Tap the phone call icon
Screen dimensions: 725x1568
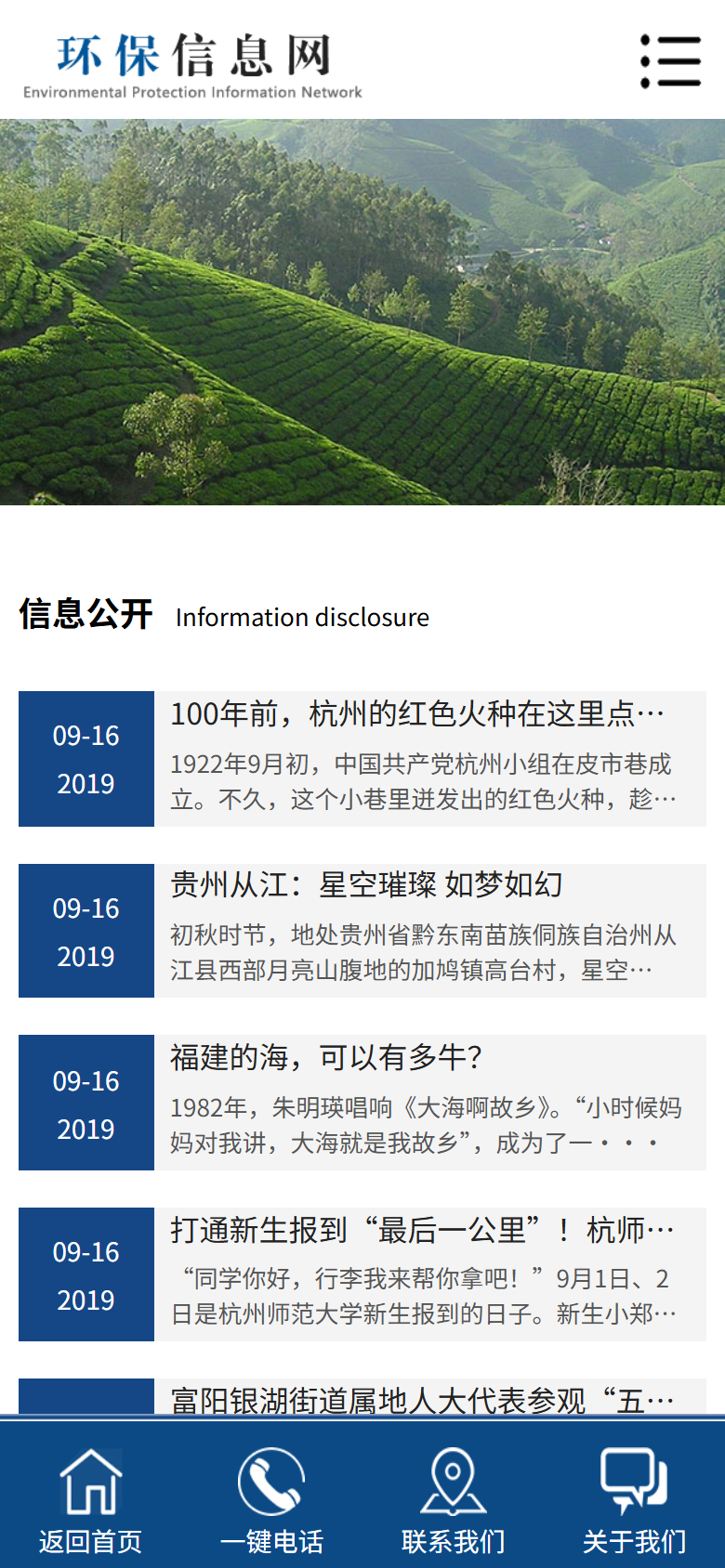tap(271, 1481)
